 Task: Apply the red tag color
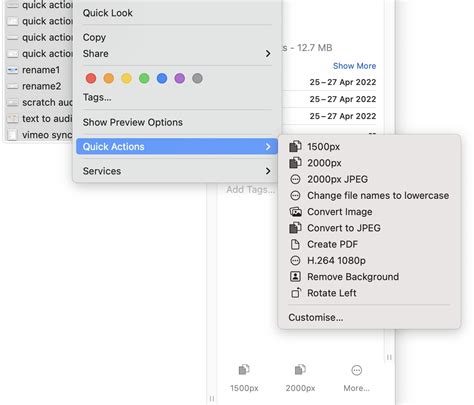pos(91,79)
